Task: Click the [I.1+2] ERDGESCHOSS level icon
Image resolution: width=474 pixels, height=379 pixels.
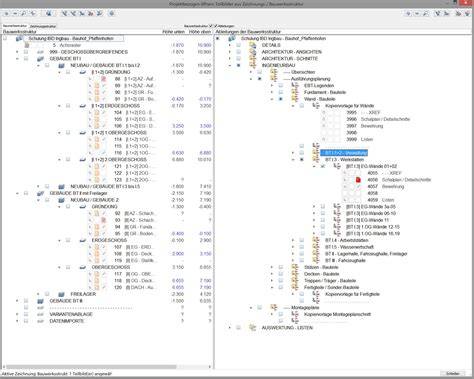Action: [x=83, y=106]
